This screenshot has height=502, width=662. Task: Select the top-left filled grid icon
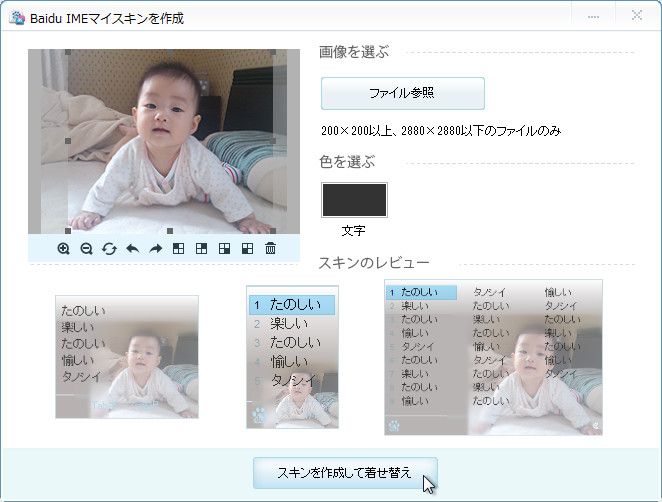pos(179,249)
